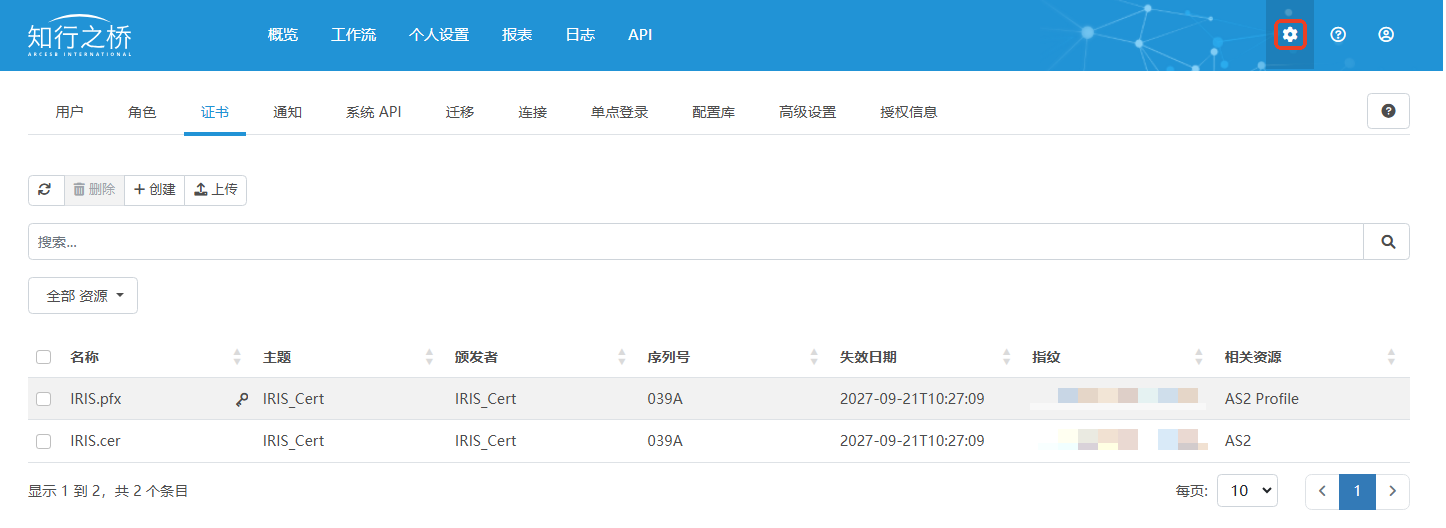Go to the previous page arrow

(x=1322, y=491)
